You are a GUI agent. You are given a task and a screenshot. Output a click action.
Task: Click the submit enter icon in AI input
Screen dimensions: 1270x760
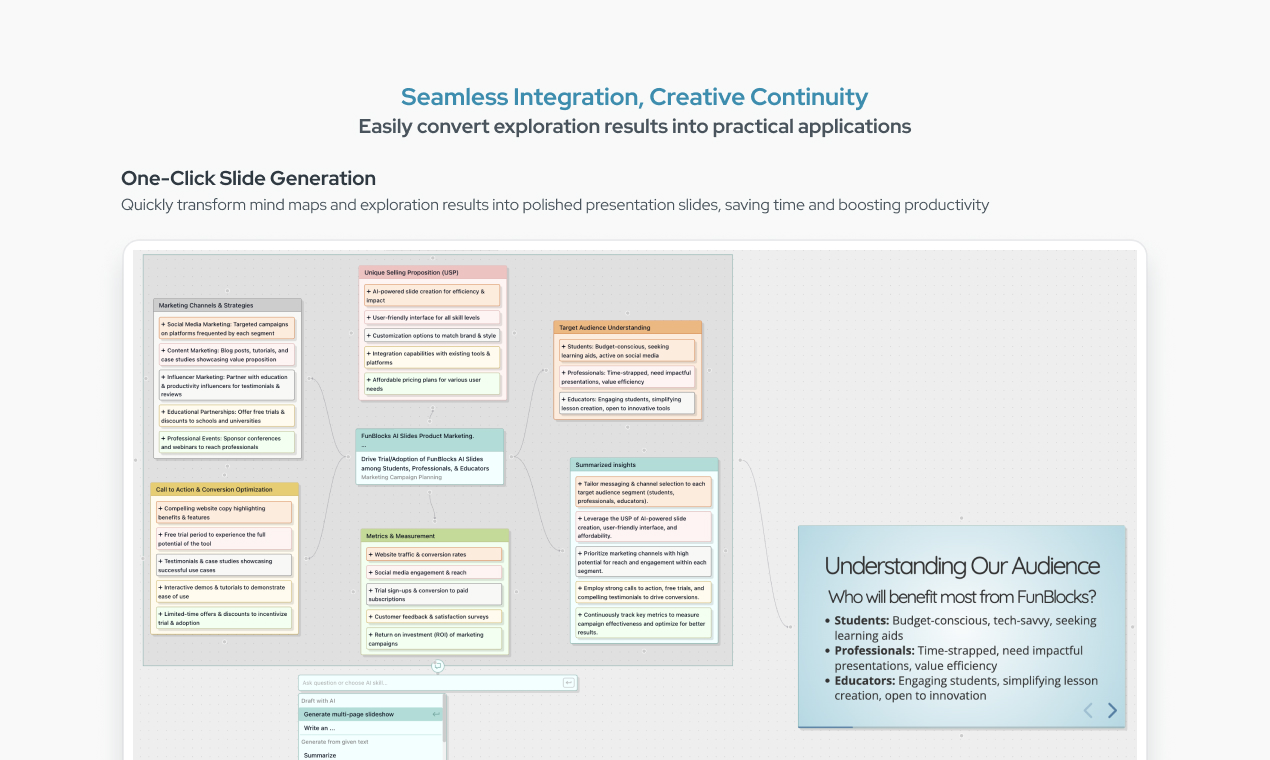click(x=569, y=683)
